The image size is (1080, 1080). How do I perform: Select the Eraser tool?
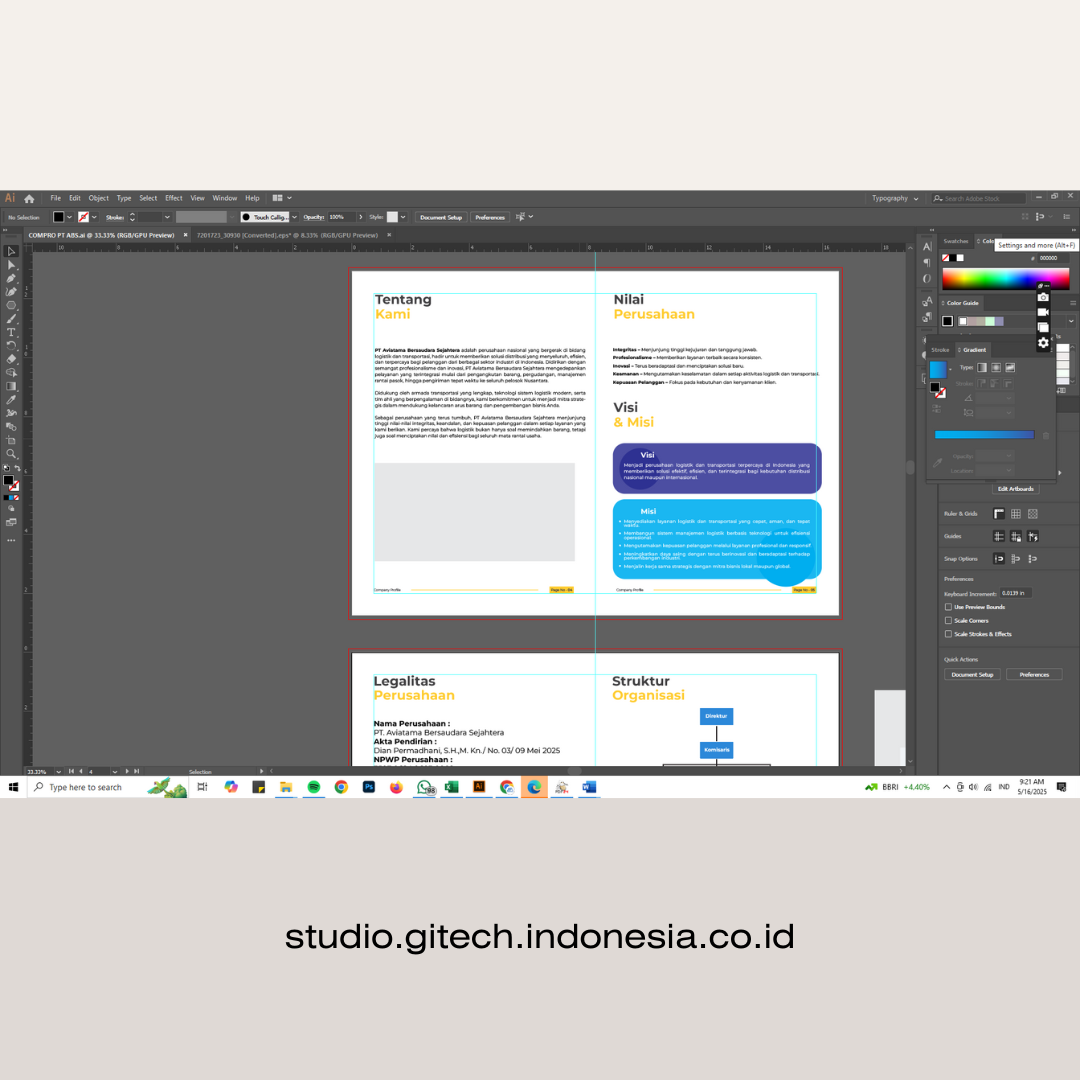[x=11, y=358]
